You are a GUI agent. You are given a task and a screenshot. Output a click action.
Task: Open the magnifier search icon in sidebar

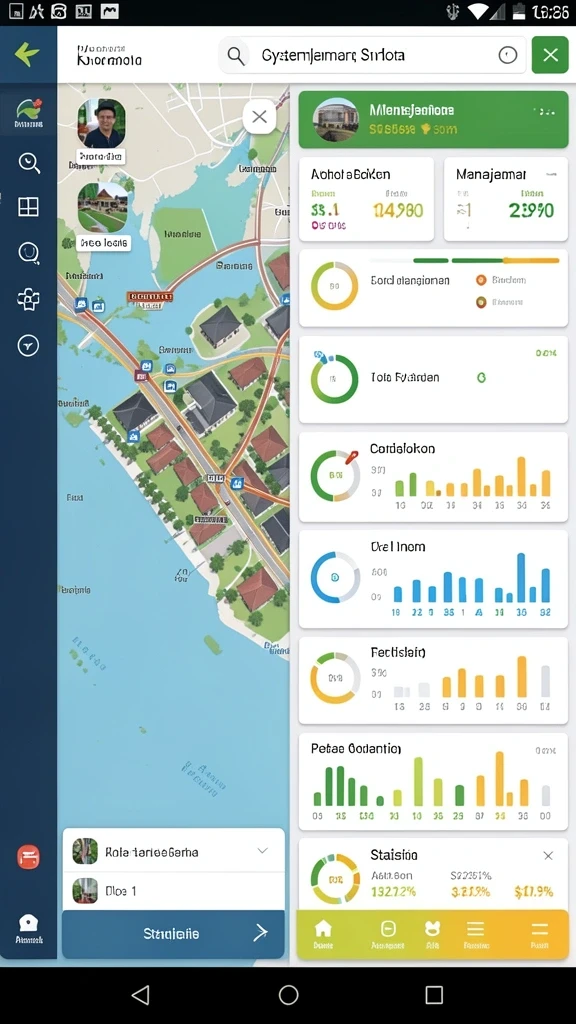pos(29,163)
